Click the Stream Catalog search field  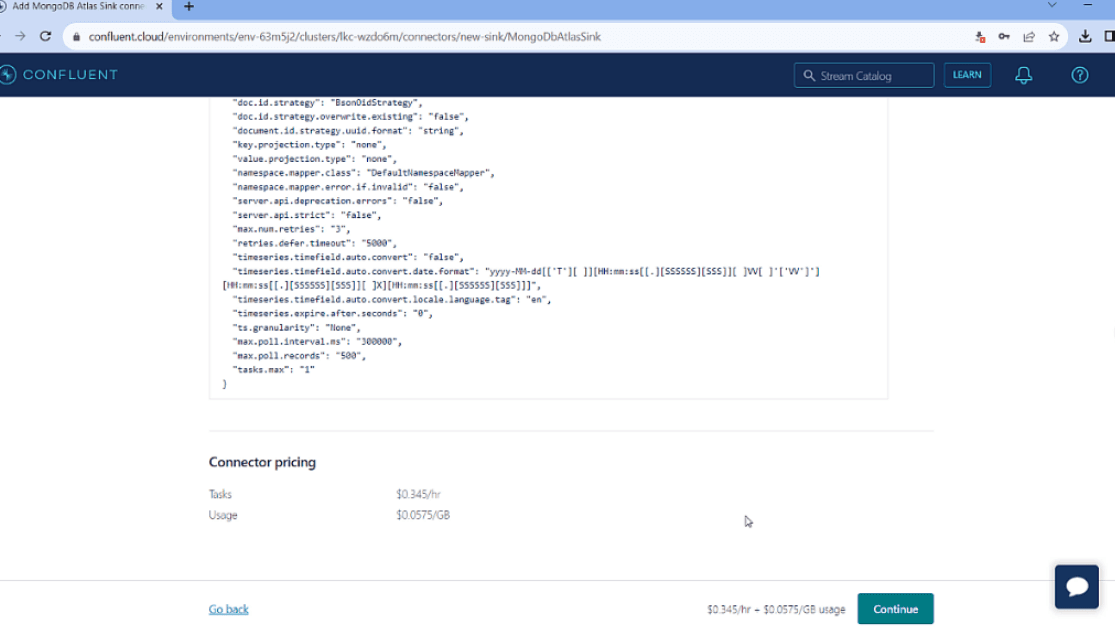point(863,75)
